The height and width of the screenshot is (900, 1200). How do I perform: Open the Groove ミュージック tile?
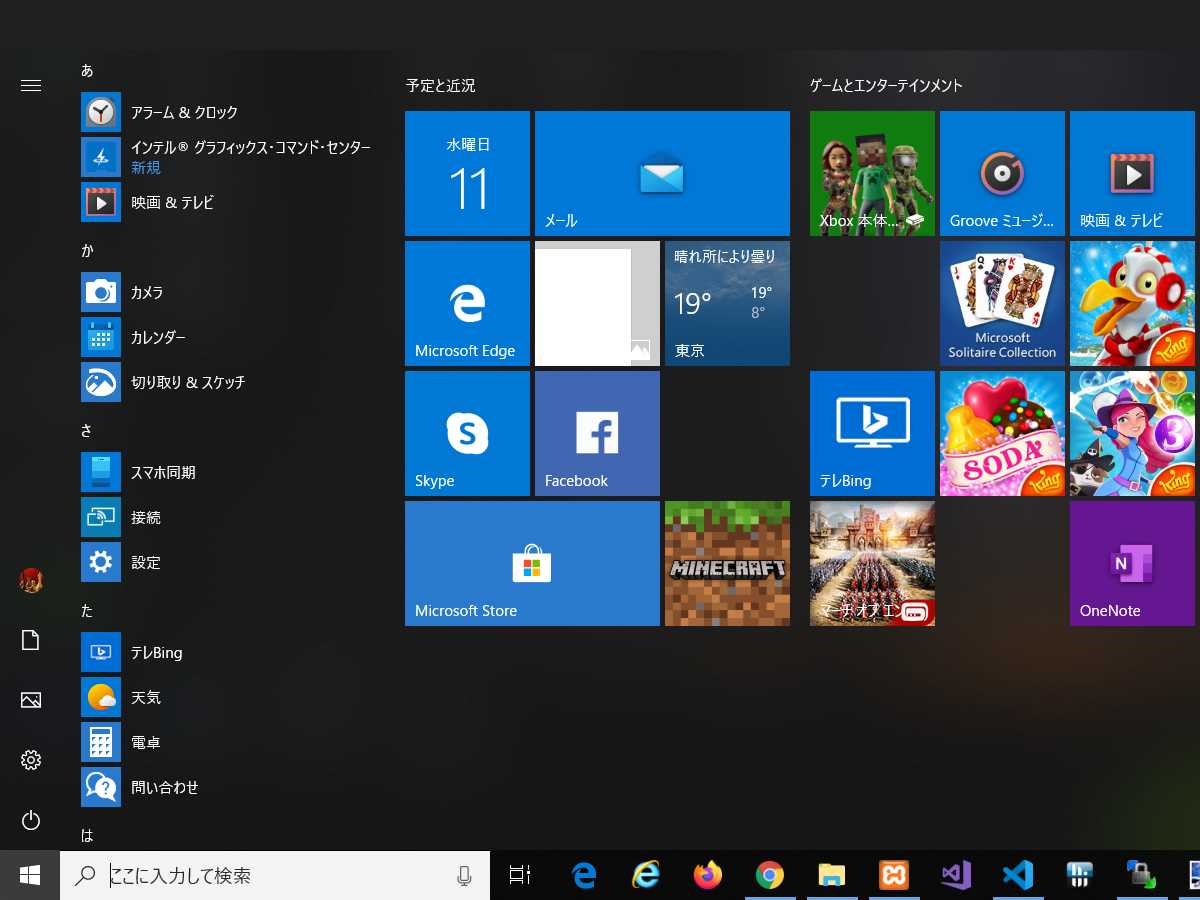(x=1002, y=173)
